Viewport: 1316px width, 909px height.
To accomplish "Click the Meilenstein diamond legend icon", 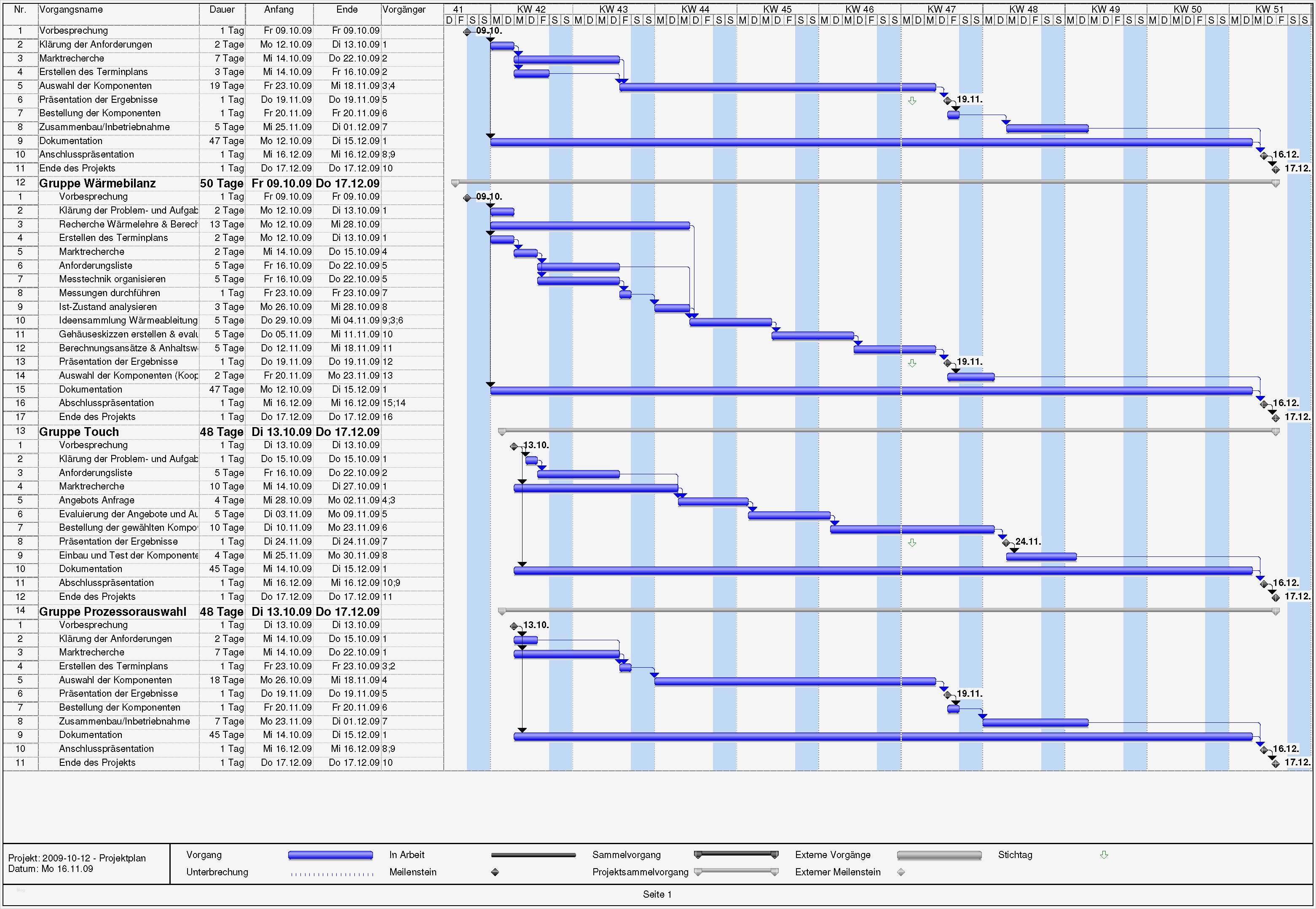I will tap(495, 872).
